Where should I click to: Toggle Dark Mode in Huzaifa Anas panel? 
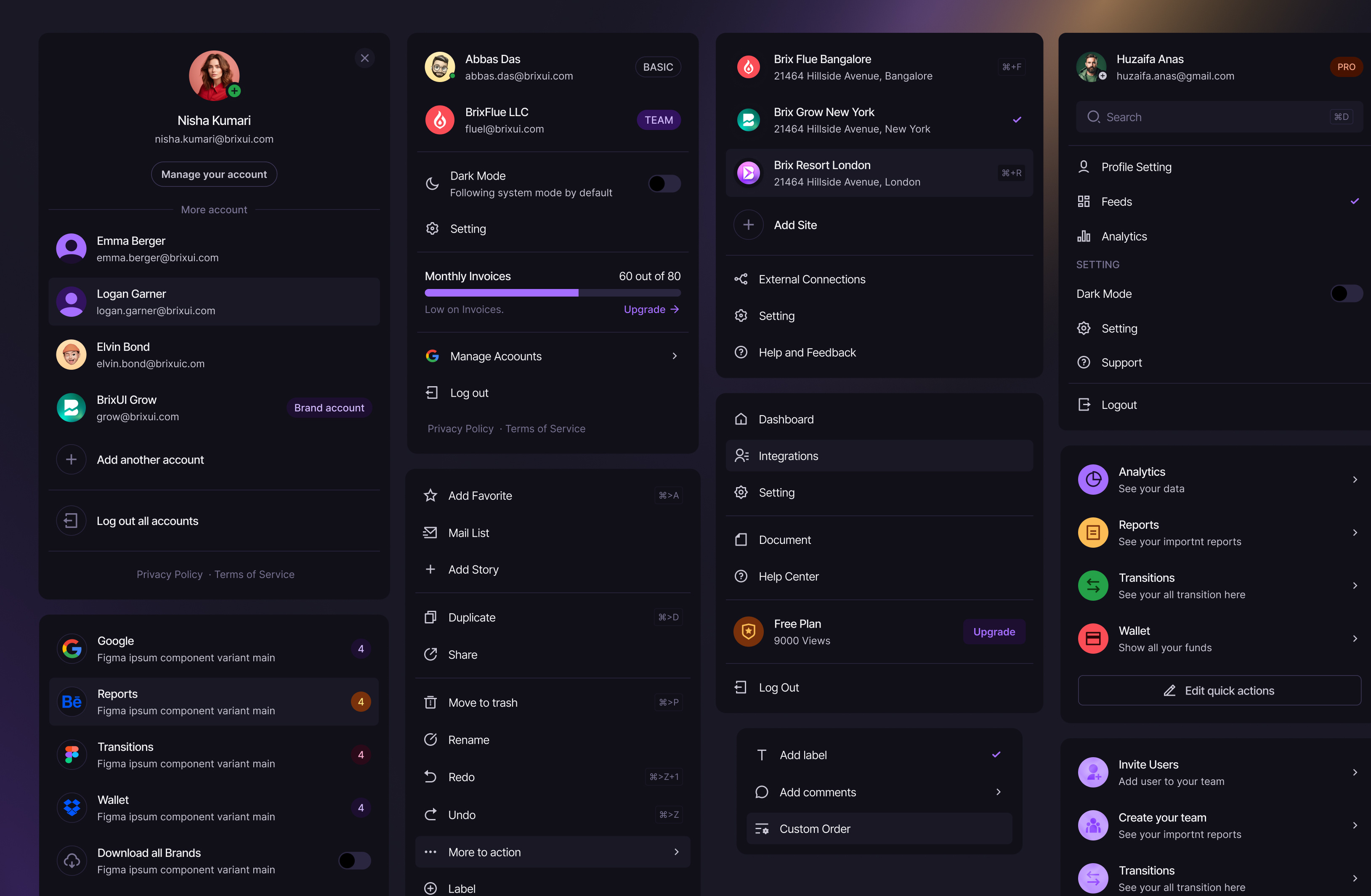tap(1346, 294)
